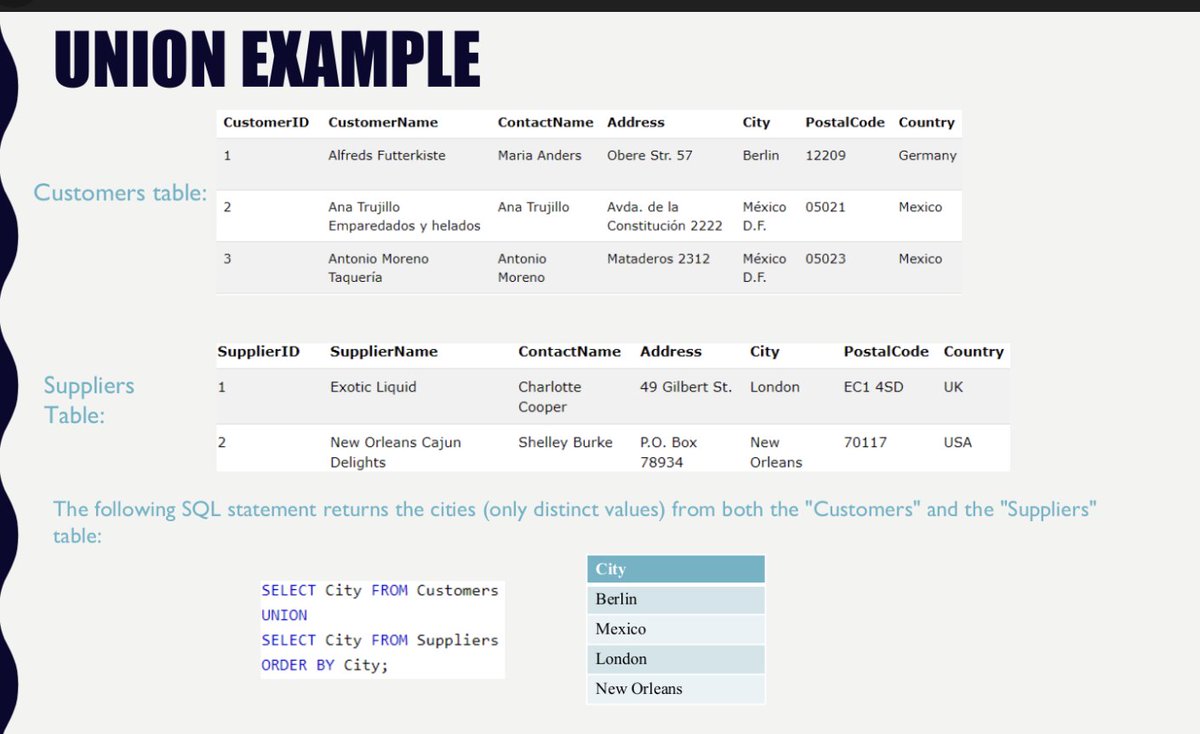Screen dimensions: 1200x734
Task: Select "Berlin" row in the result table
Action: tap(675, 599)
